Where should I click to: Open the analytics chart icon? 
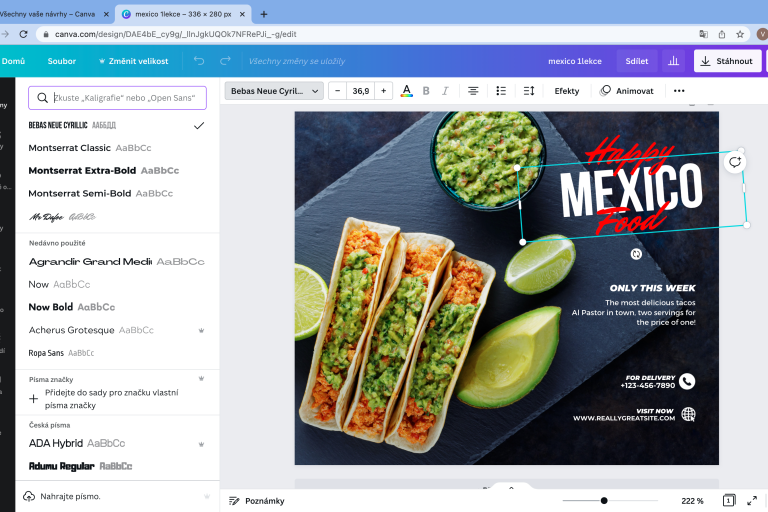[x=674, y=61]
